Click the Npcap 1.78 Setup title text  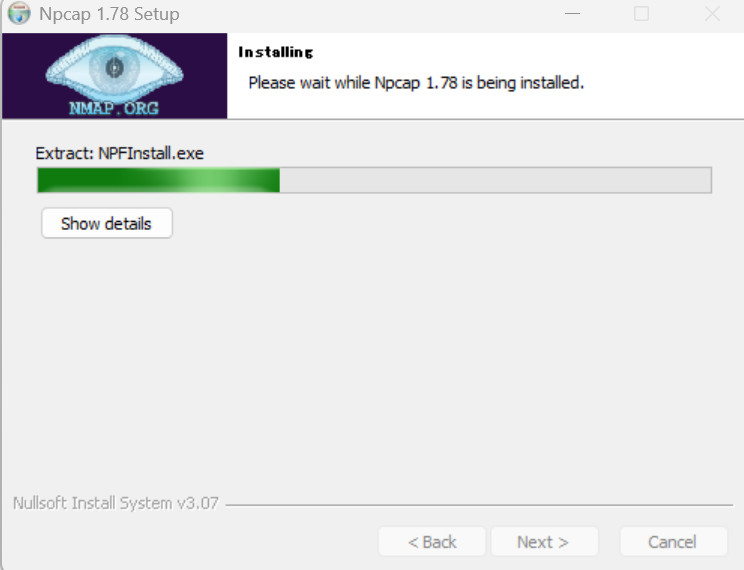pyautogui.click(x=109, y=14)
